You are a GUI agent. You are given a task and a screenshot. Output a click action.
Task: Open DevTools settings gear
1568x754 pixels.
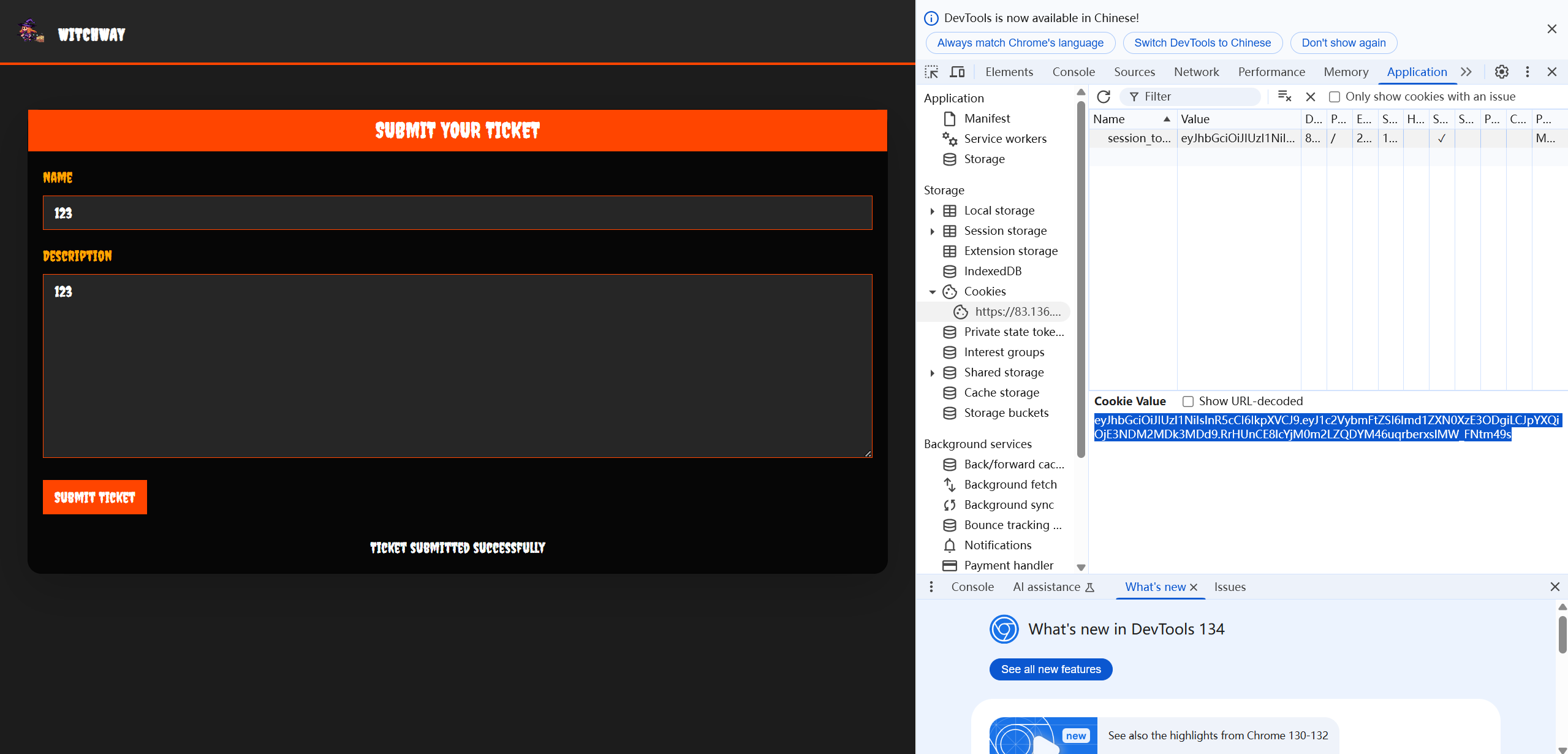click(1501, 72)
